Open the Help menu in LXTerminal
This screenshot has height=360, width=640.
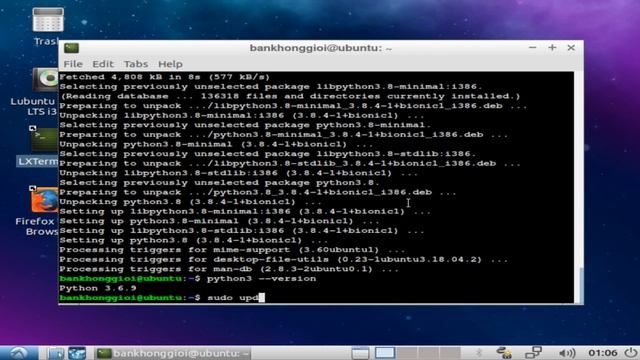pyautogui.click(x=170, y=64)
